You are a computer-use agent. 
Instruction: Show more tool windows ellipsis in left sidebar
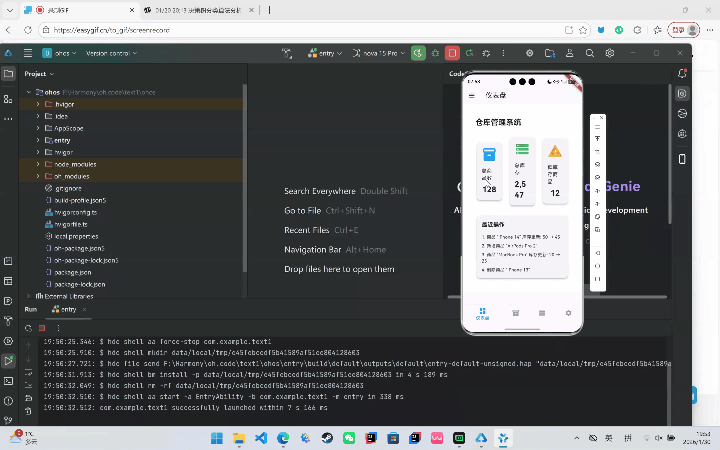click(8, 118)
